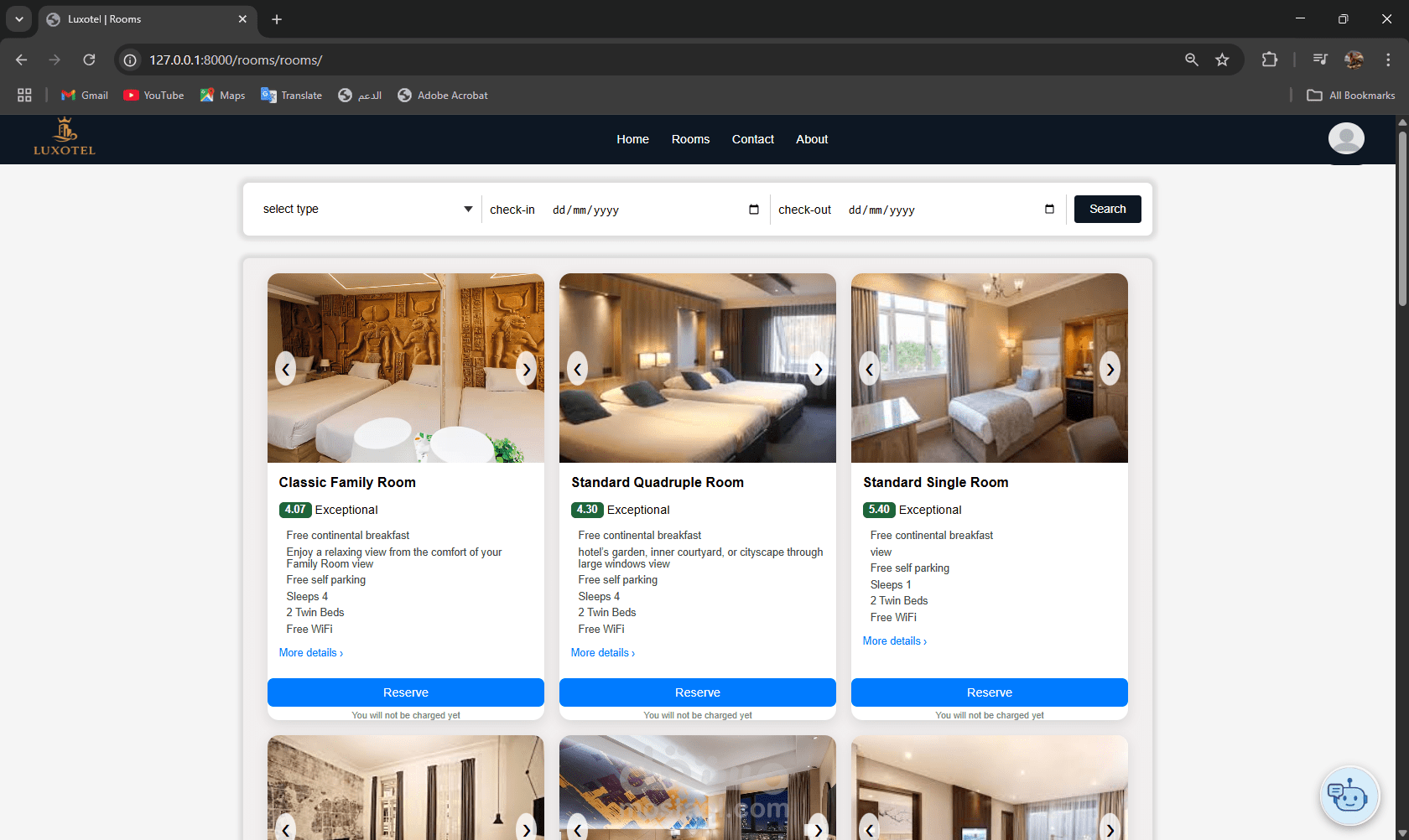Screen dimensions: 1409x840
Task: Click the check-out date field
Action: [952, 210]
